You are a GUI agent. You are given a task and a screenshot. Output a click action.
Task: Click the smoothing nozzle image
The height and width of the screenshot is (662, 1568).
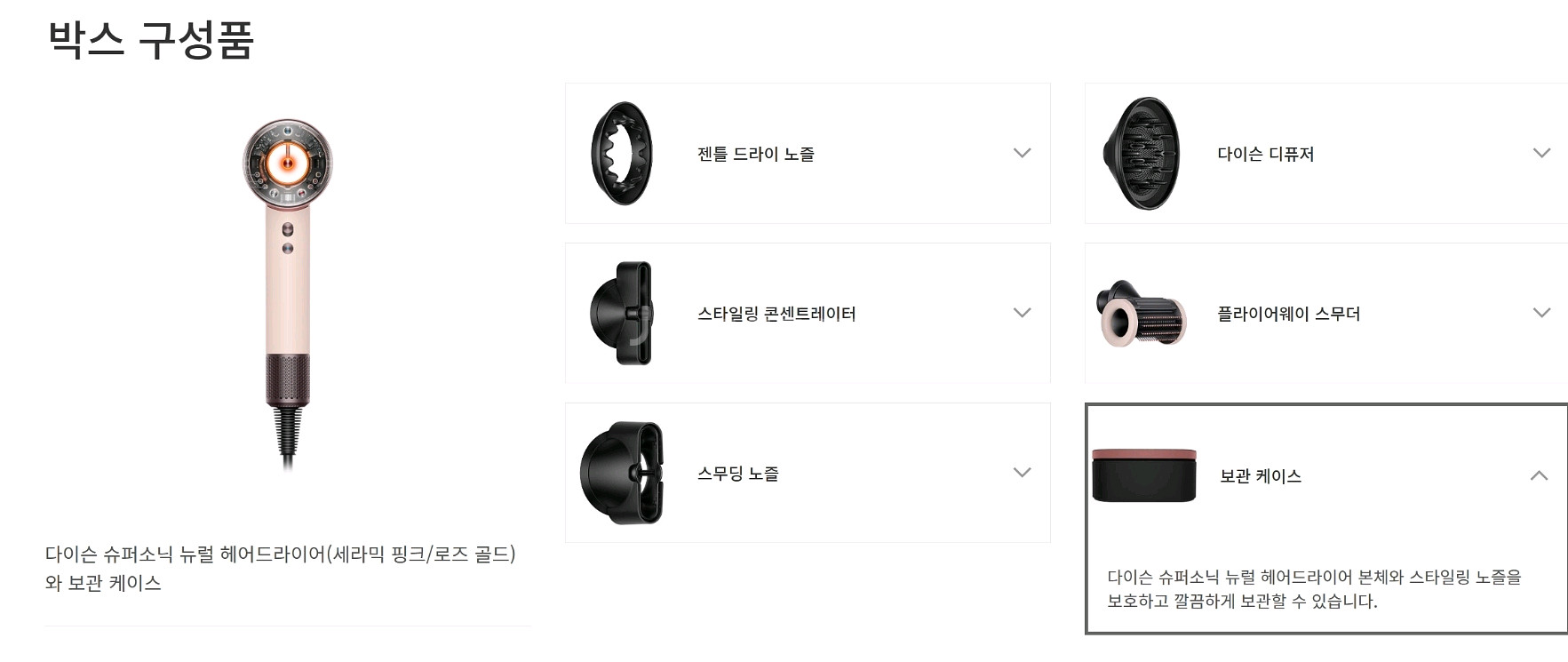622,473
